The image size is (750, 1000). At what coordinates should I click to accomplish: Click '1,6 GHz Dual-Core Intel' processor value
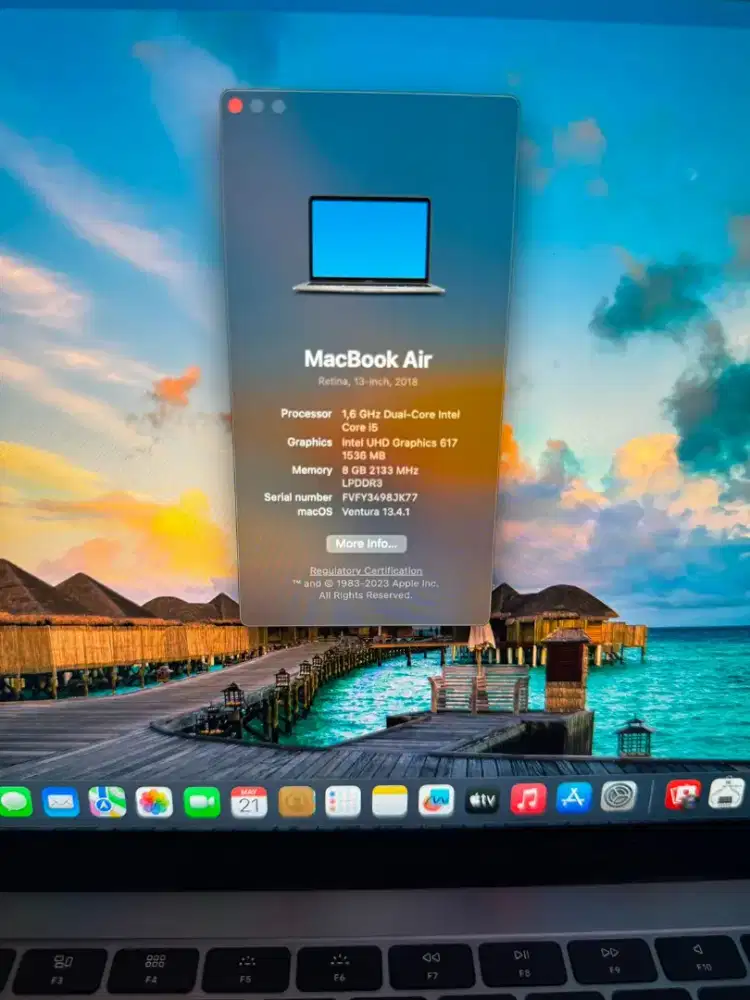pos(401,415)
